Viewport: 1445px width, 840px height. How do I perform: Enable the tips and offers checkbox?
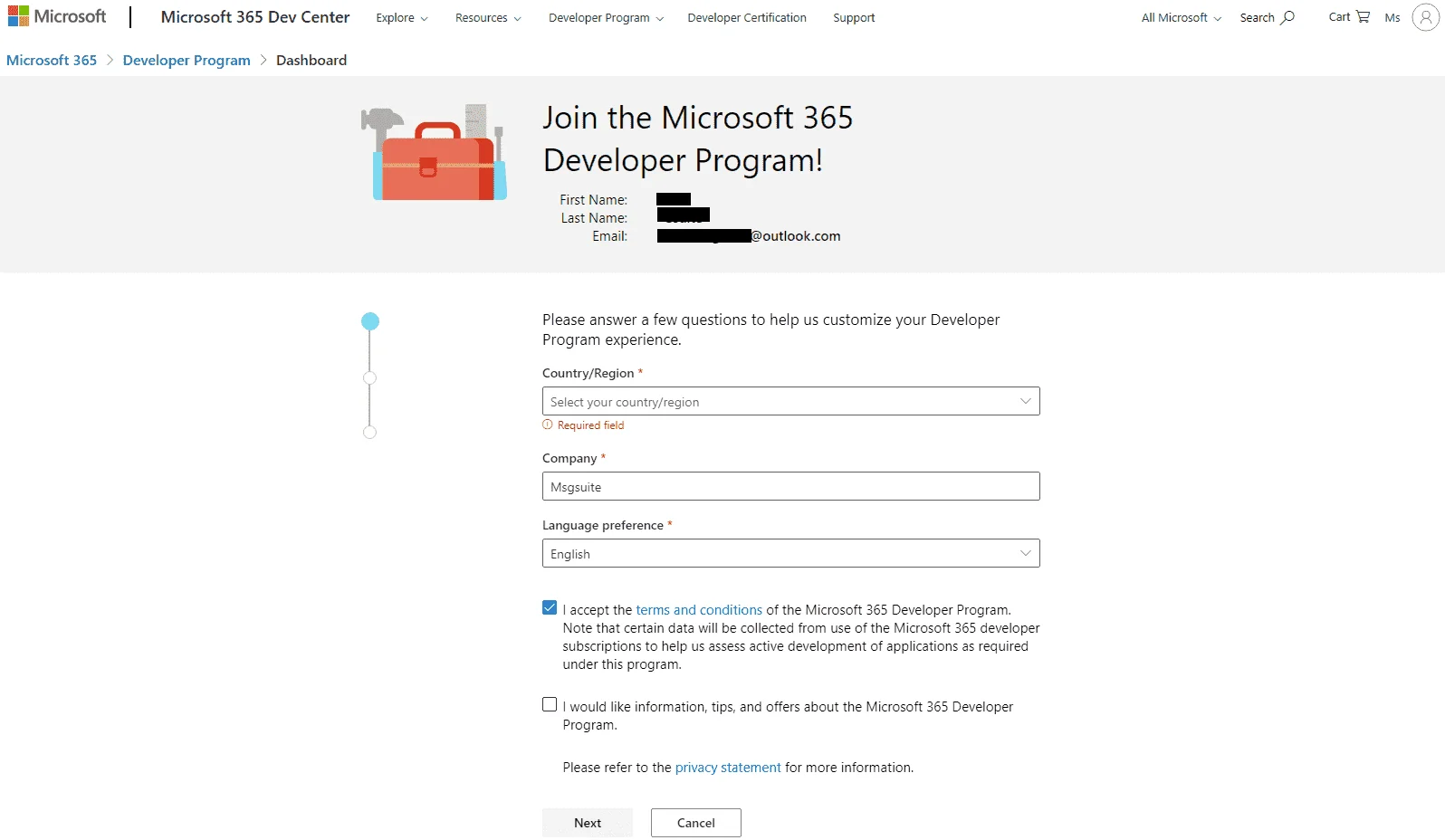click(550, 704)
